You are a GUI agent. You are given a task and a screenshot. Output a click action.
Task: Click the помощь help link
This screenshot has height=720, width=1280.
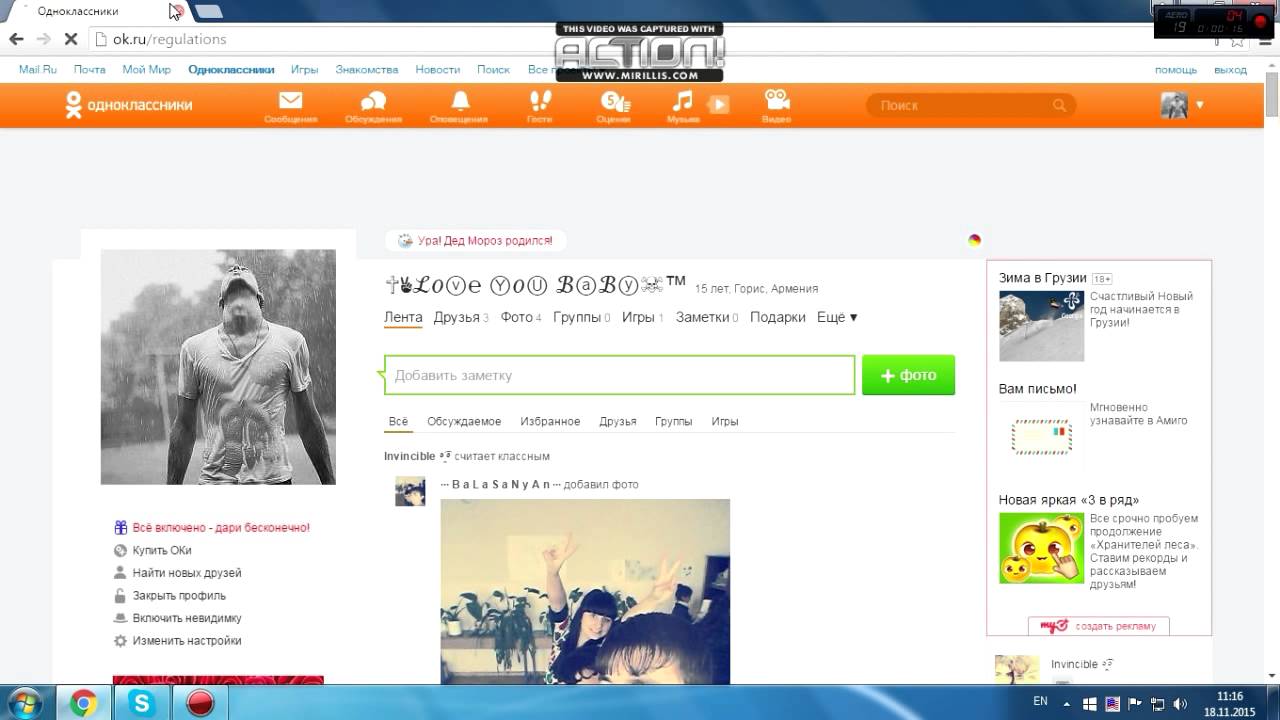coord(1176,70)
